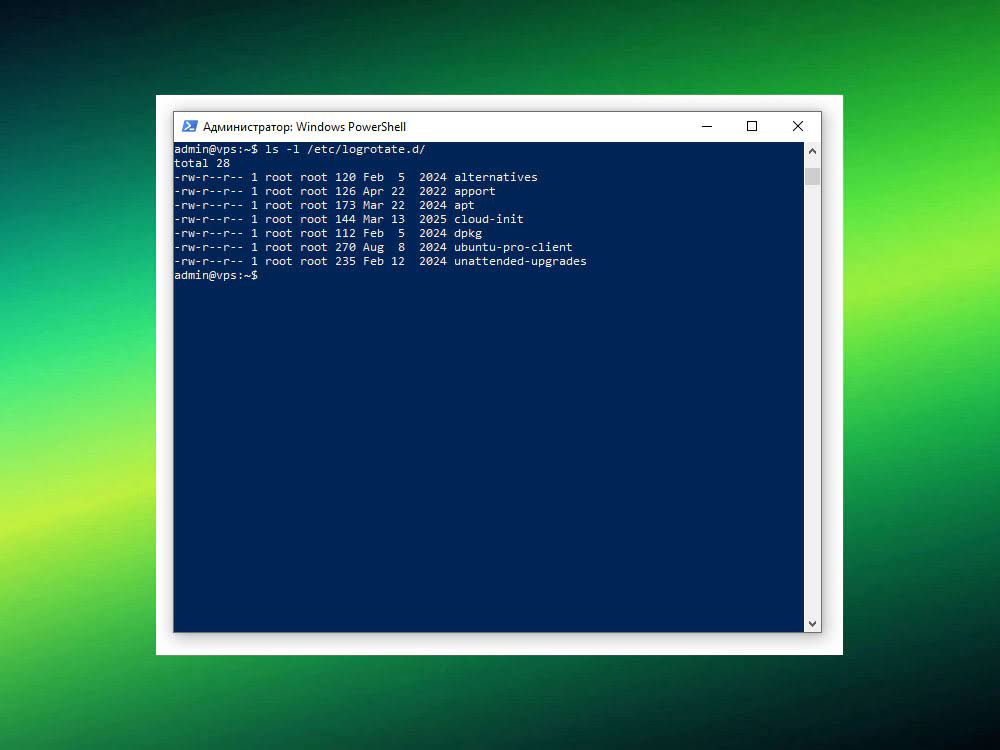Click the last empty 'admin@vps:~$' prompt

(x=216, y=275)
